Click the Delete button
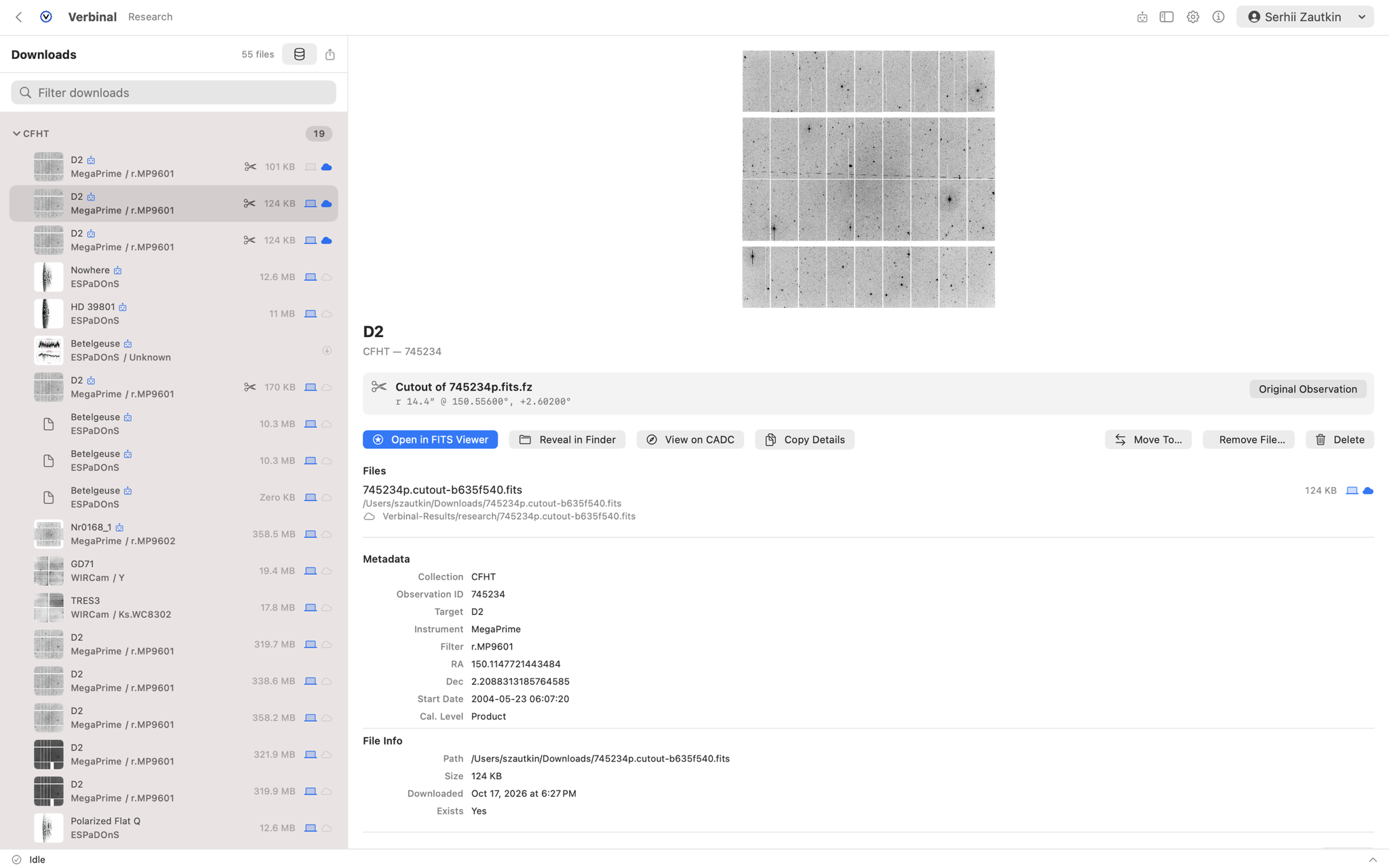The width and height of the screenshot is (1389, 868). coord(1339,439)
